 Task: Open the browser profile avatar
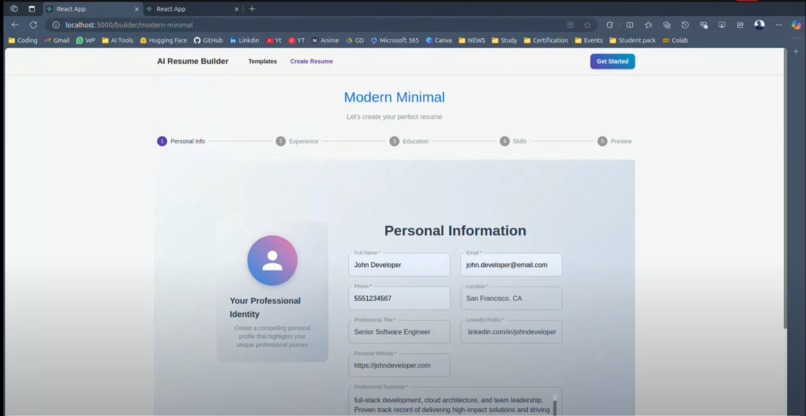(x=759, y=25)
